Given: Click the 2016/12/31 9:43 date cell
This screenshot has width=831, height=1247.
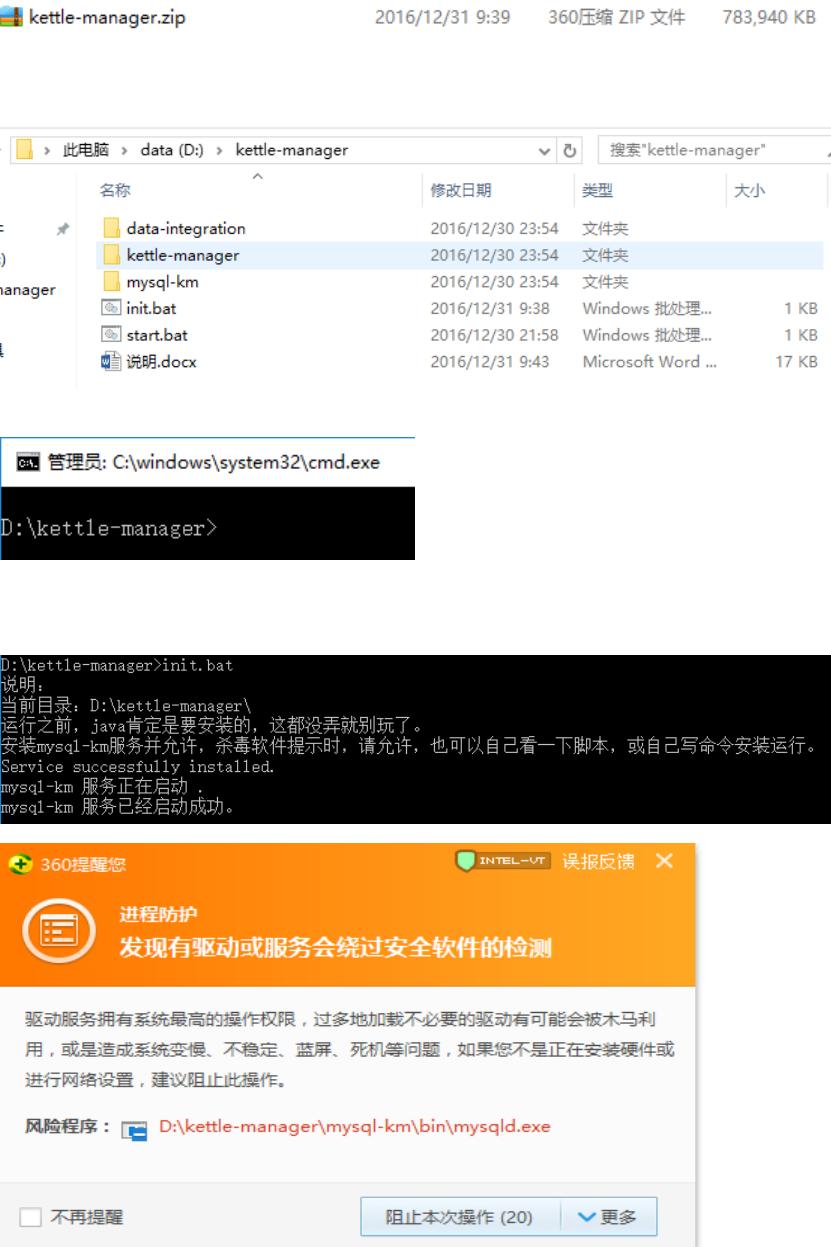Looking at the screenshot, I should tap(489, 362).
